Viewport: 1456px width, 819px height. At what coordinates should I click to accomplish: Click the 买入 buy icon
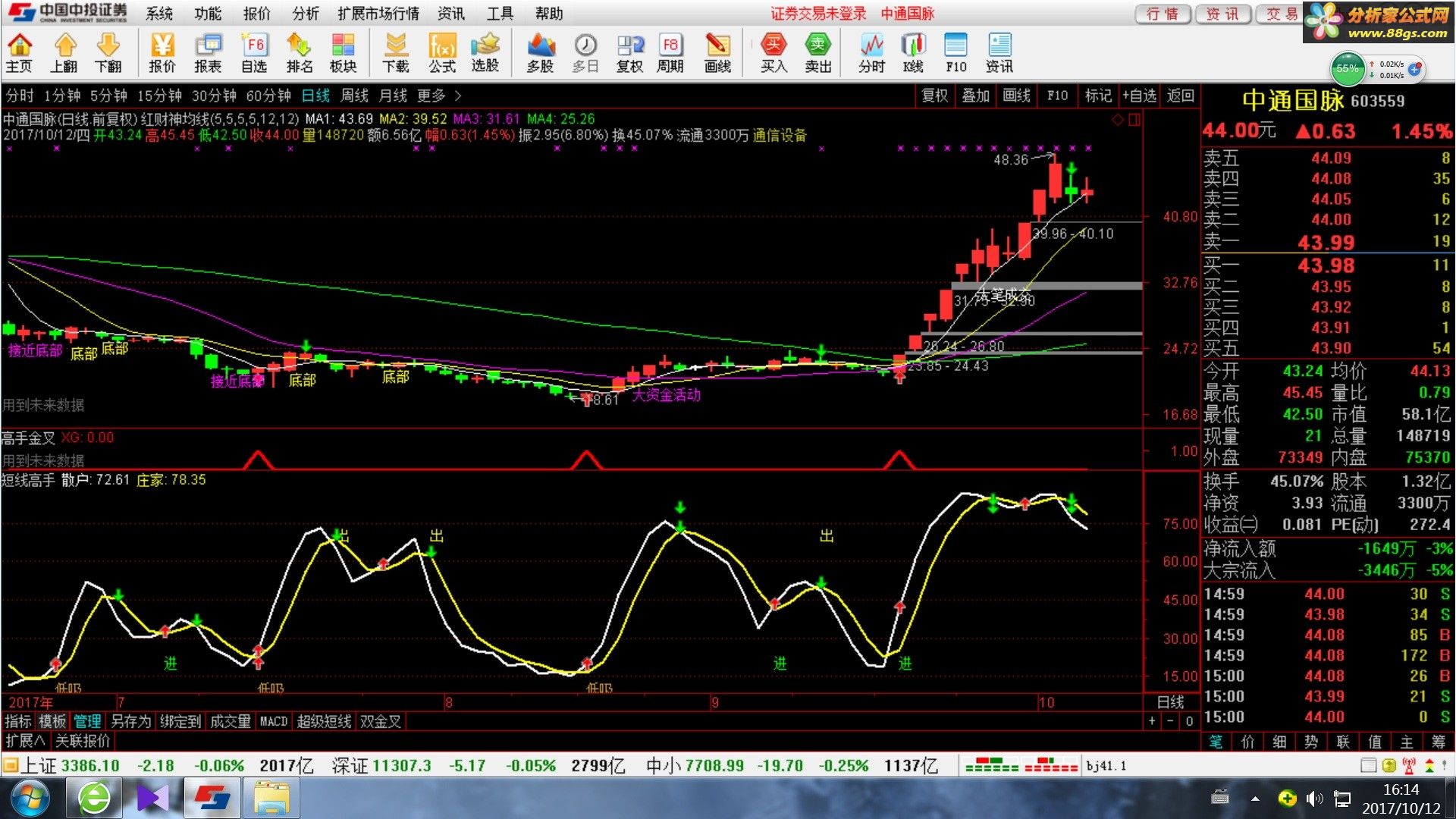pyautogui.click(x=773, y=53)
